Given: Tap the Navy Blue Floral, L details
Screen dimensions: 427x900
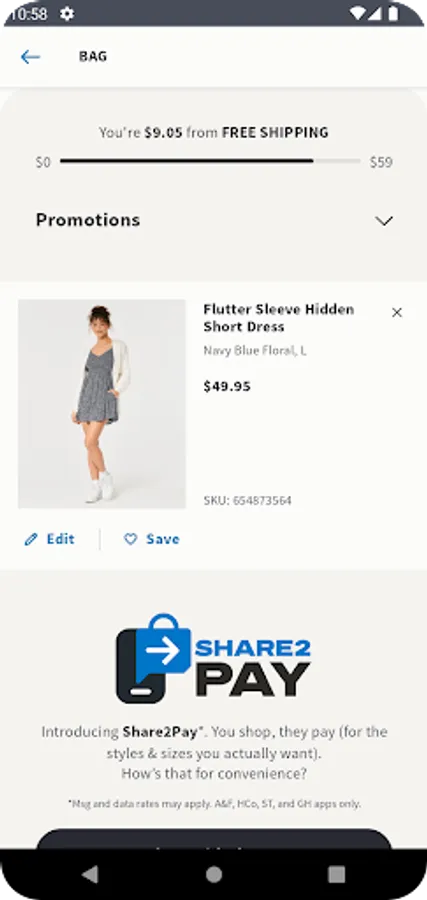Looking at the screenshot, I should 255,351.
